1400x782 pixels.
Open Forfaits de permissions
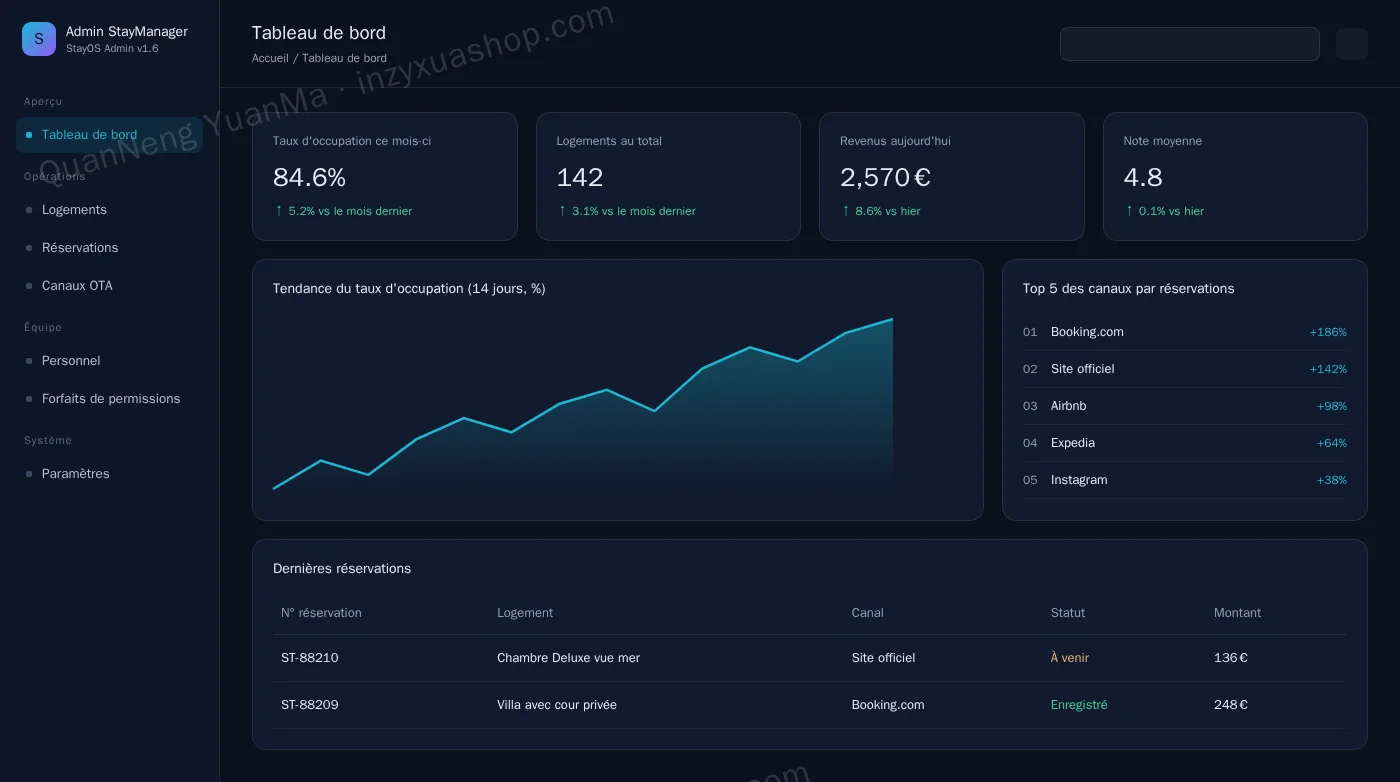[109, 399]
